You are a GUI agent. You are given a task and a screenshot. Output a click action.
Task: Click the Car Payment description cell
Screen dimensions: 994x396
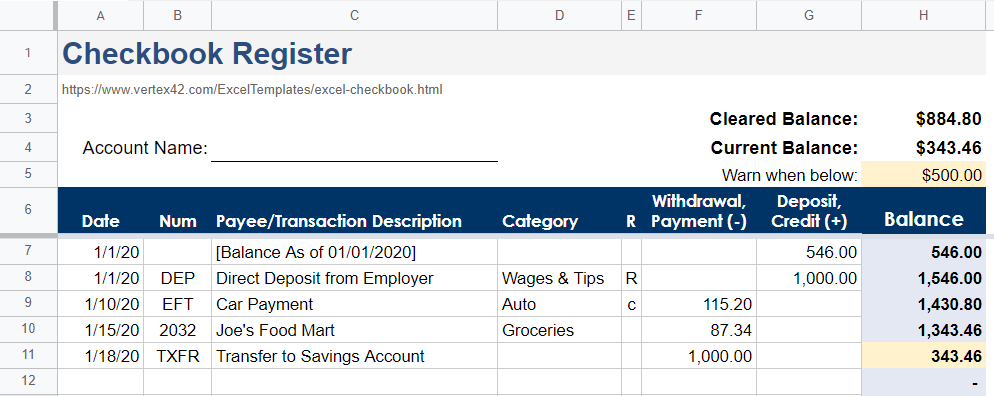pos(354,304)
